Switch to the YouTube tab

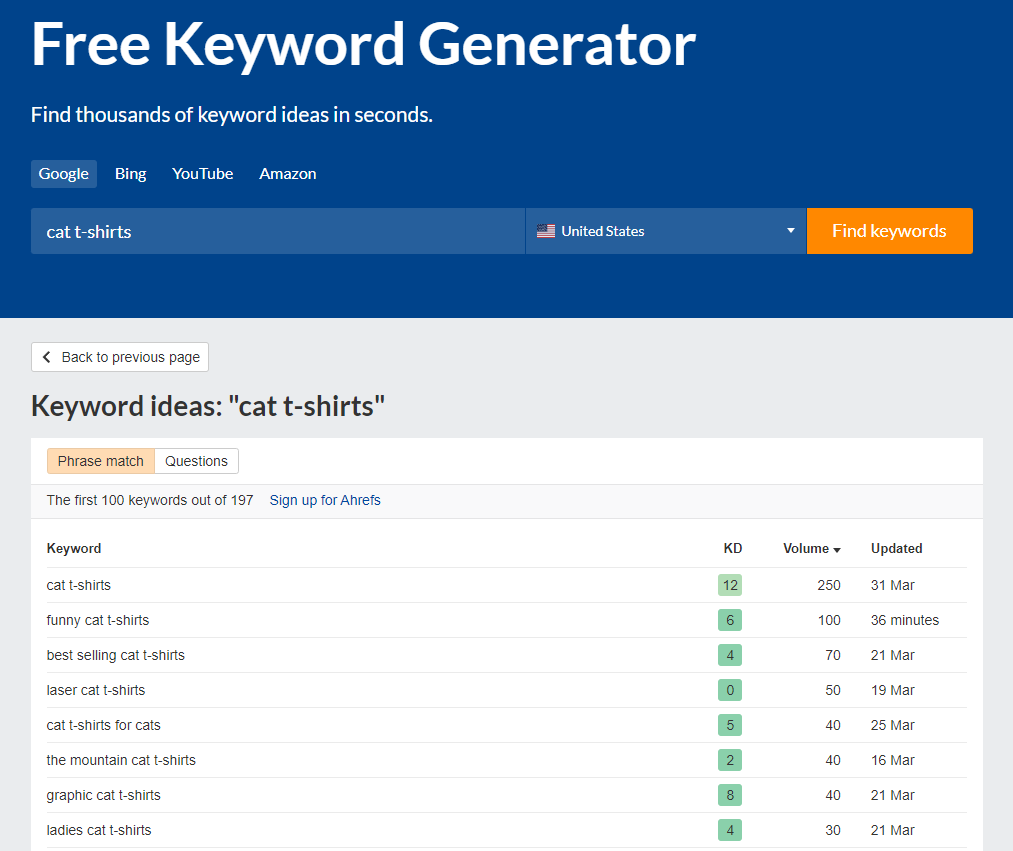(x=202, y=174)
